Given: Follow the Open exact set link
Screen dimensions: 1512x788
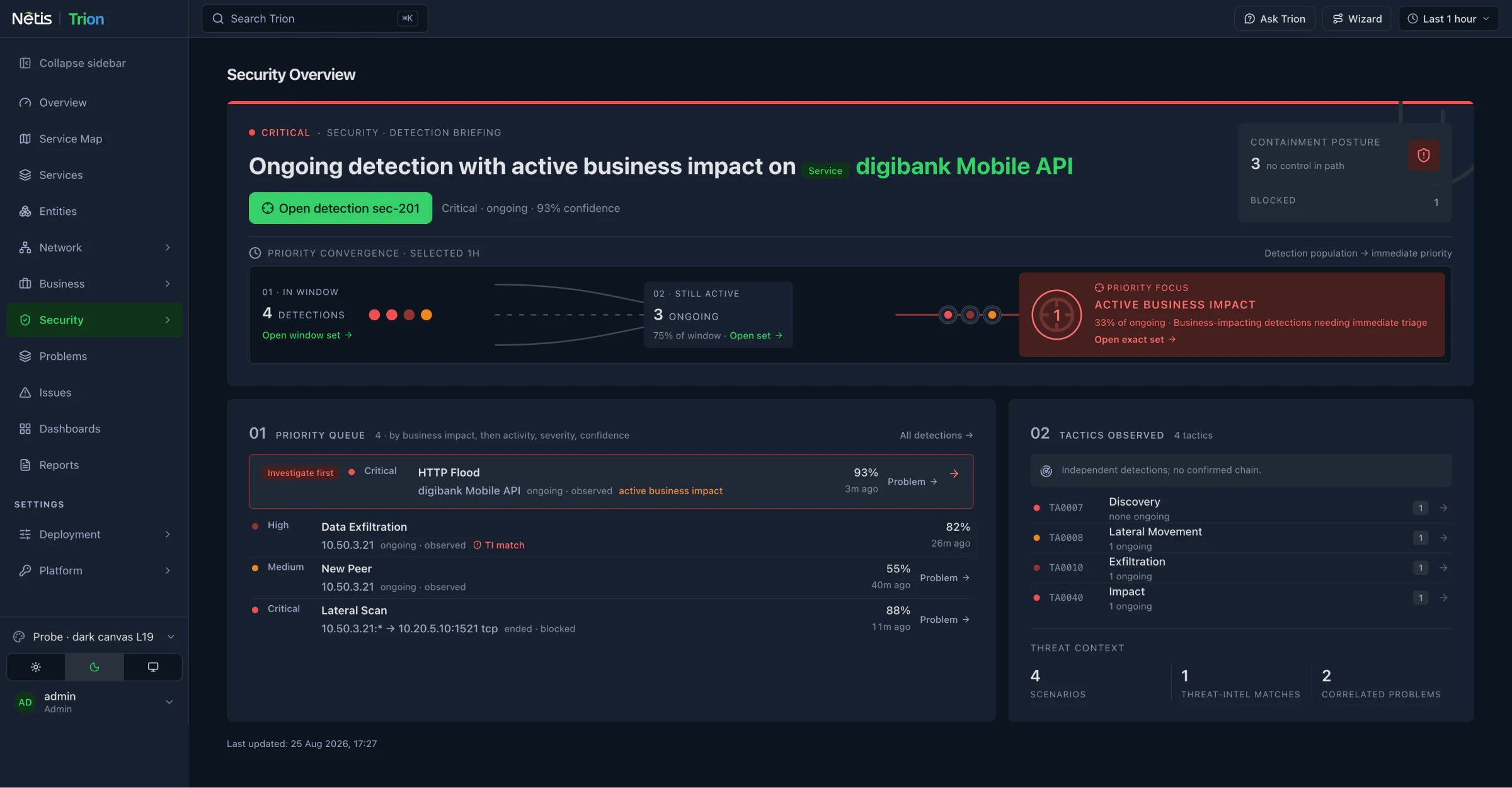Looking at the screenshot, I should click(1135, 339).
